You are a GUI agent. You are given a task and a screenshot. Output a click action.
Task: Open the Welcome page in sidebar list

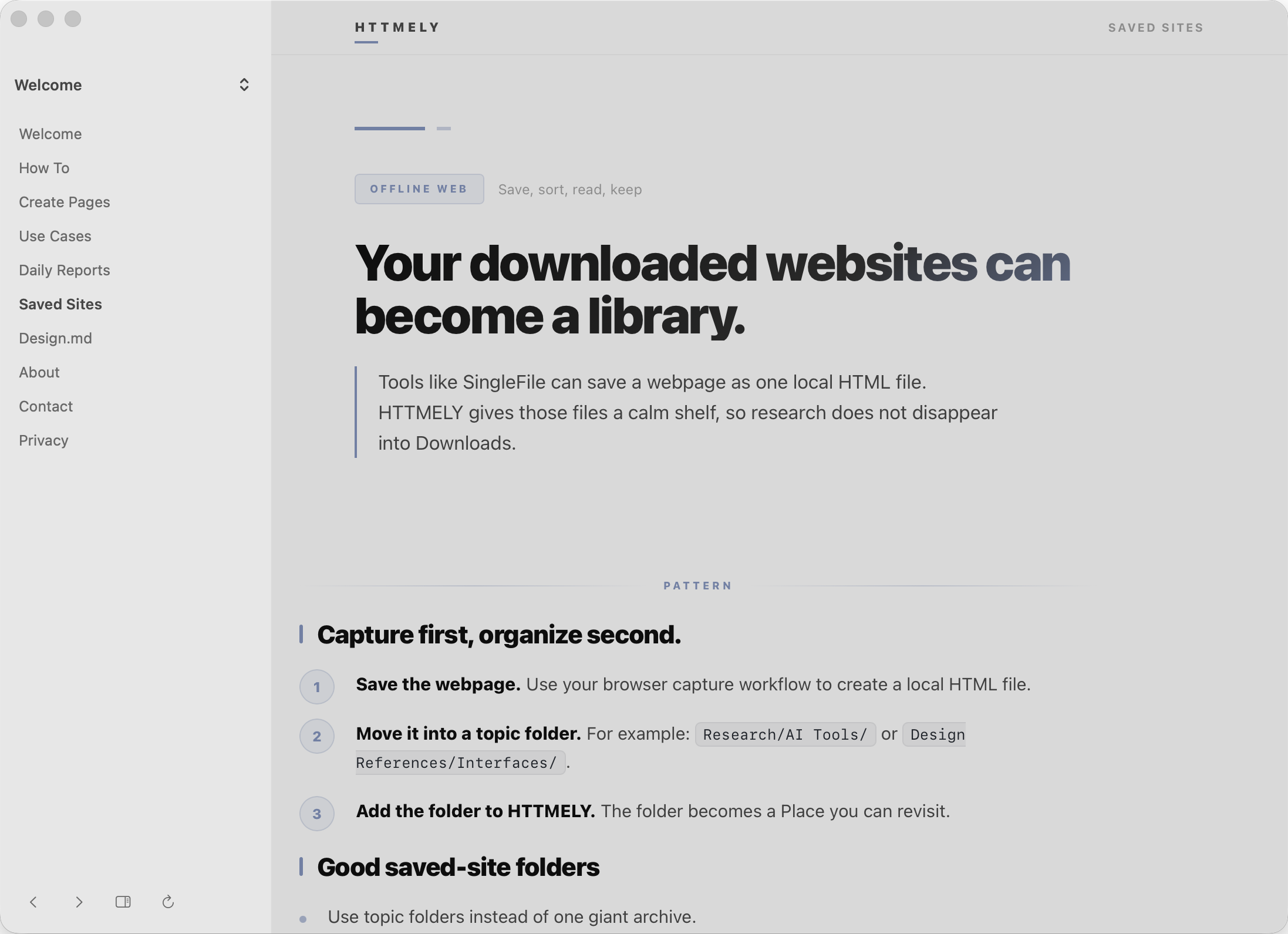[50, 134]
